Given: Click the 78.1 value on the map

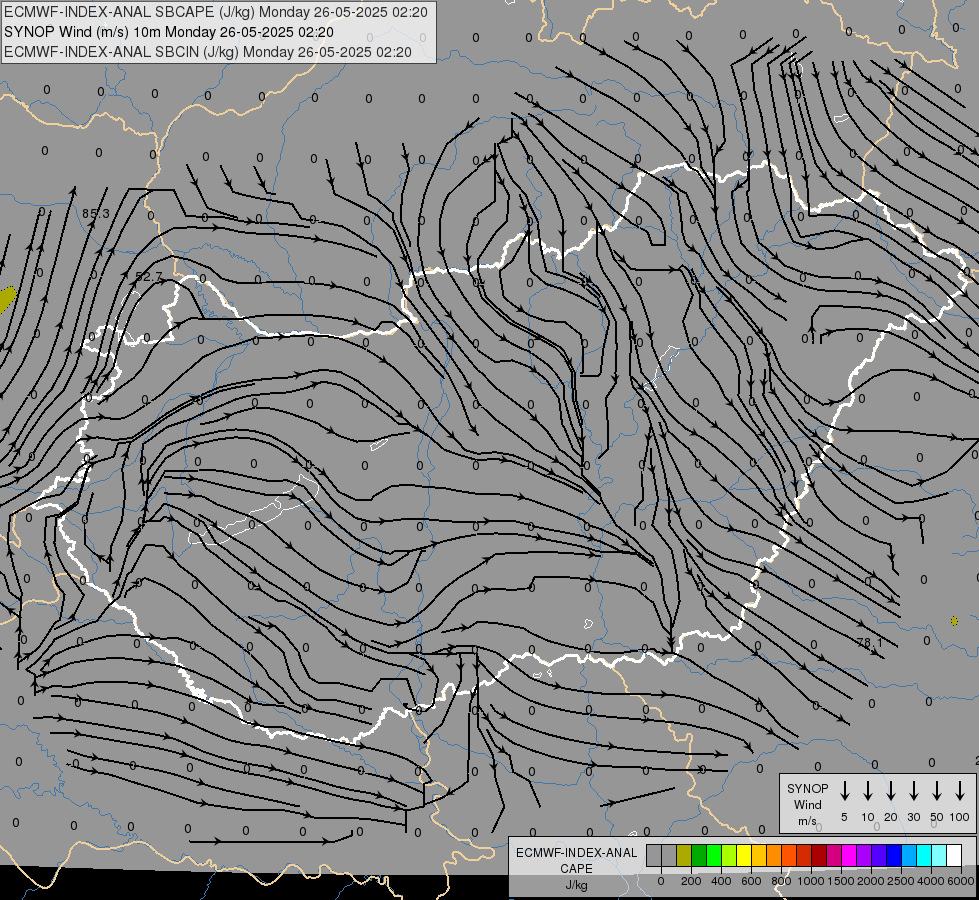Looking at the screenshot, I should pos(870,642).
